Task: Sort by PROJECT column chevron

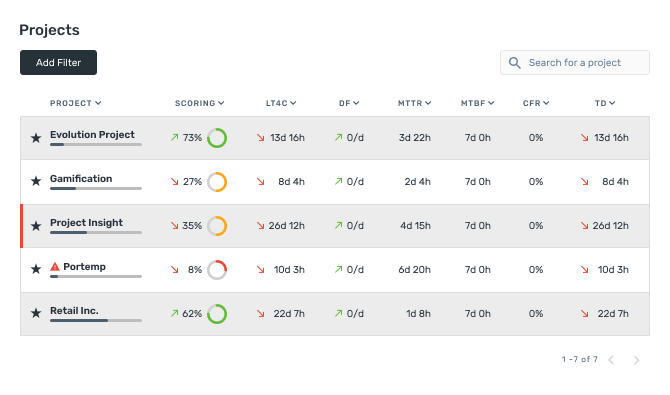Action: point(98,103)
